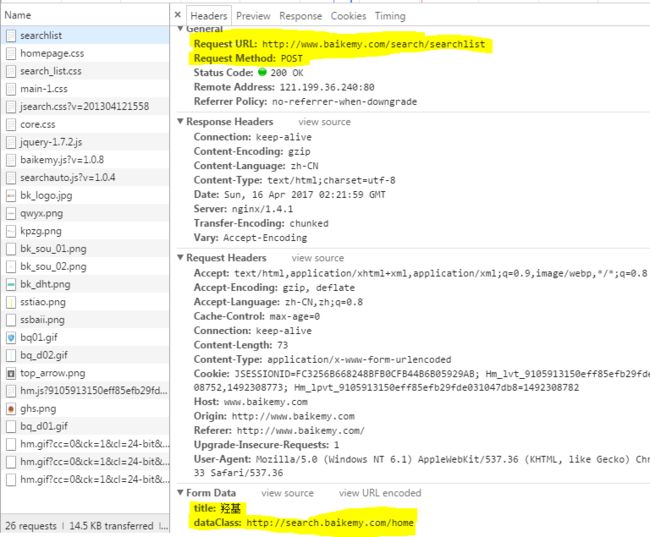Viewport: 650px width, 537px height.
Task: Click the bq01.gif image icon
Action: (x=11, y=338)
